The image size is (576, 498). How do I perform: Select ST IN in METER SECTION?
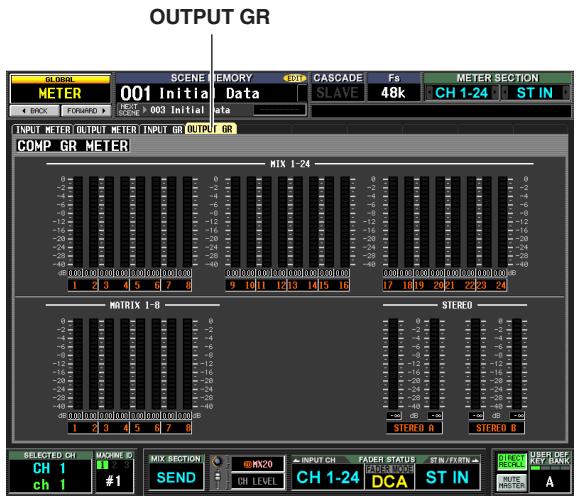(x=535, y=93)
